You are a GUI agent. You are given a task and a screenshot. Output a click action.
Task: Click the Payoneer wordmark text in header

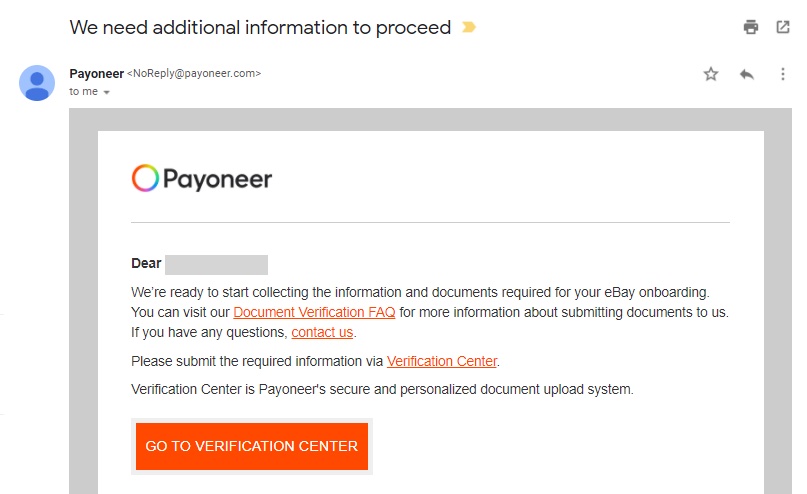click(217, 179)
